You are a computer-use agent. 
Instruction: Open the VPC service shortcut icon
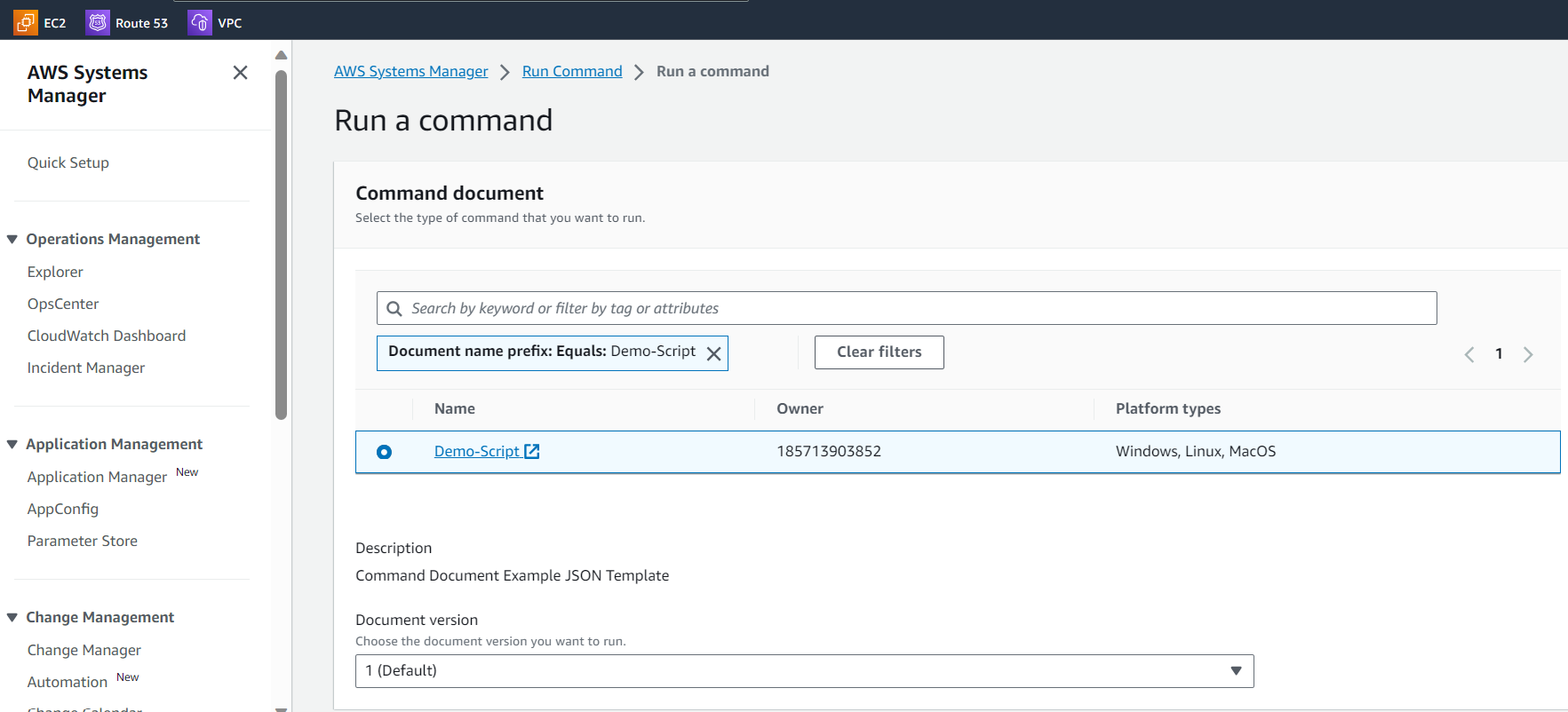200,22
